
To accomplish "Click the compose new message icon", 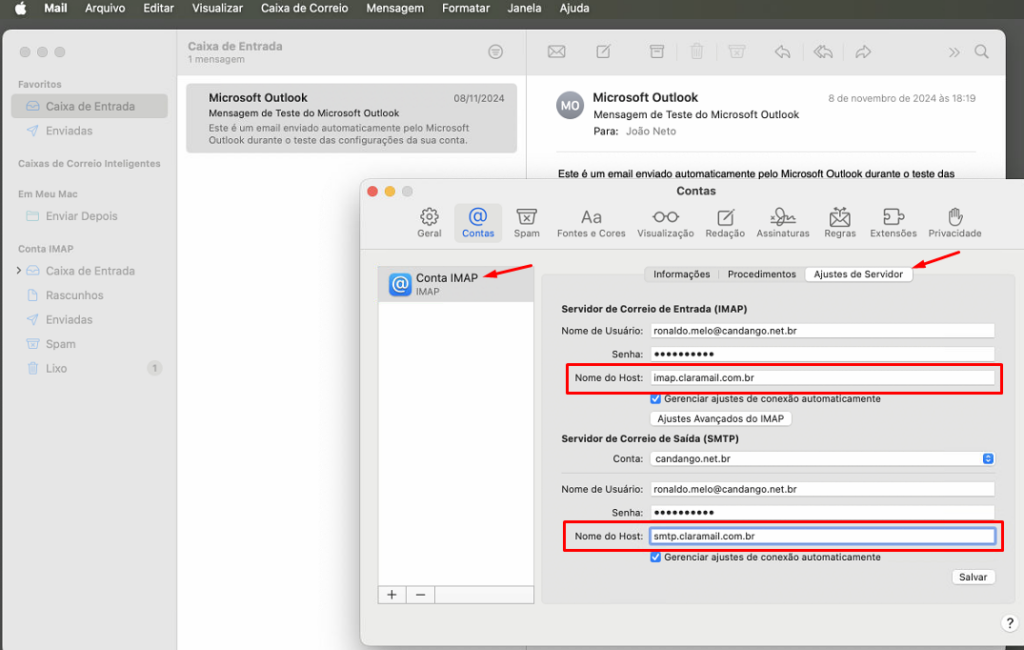I will tap(604, 52).
